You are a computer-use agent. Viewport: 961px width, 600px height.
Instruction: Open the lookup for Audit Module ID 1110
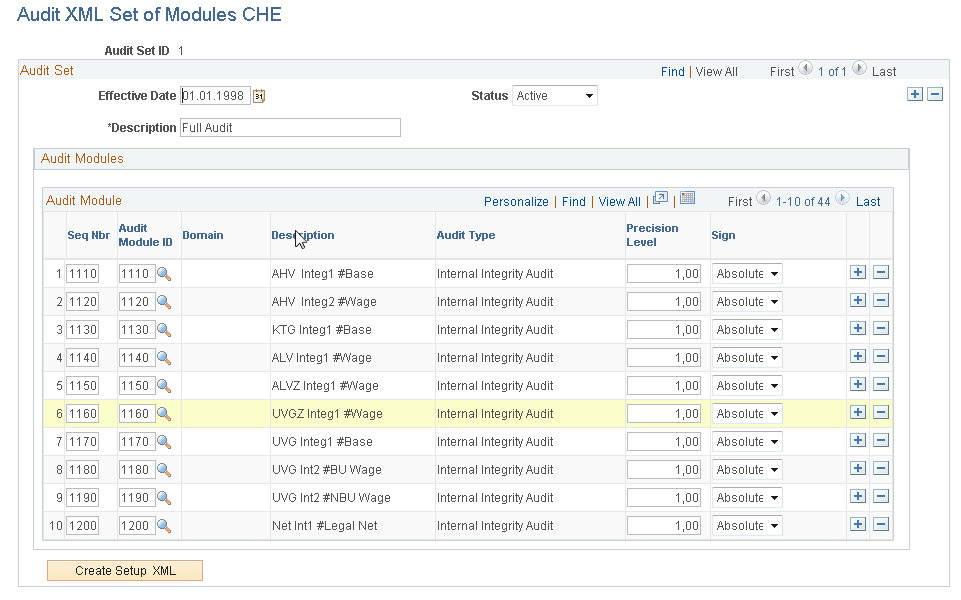163,273
